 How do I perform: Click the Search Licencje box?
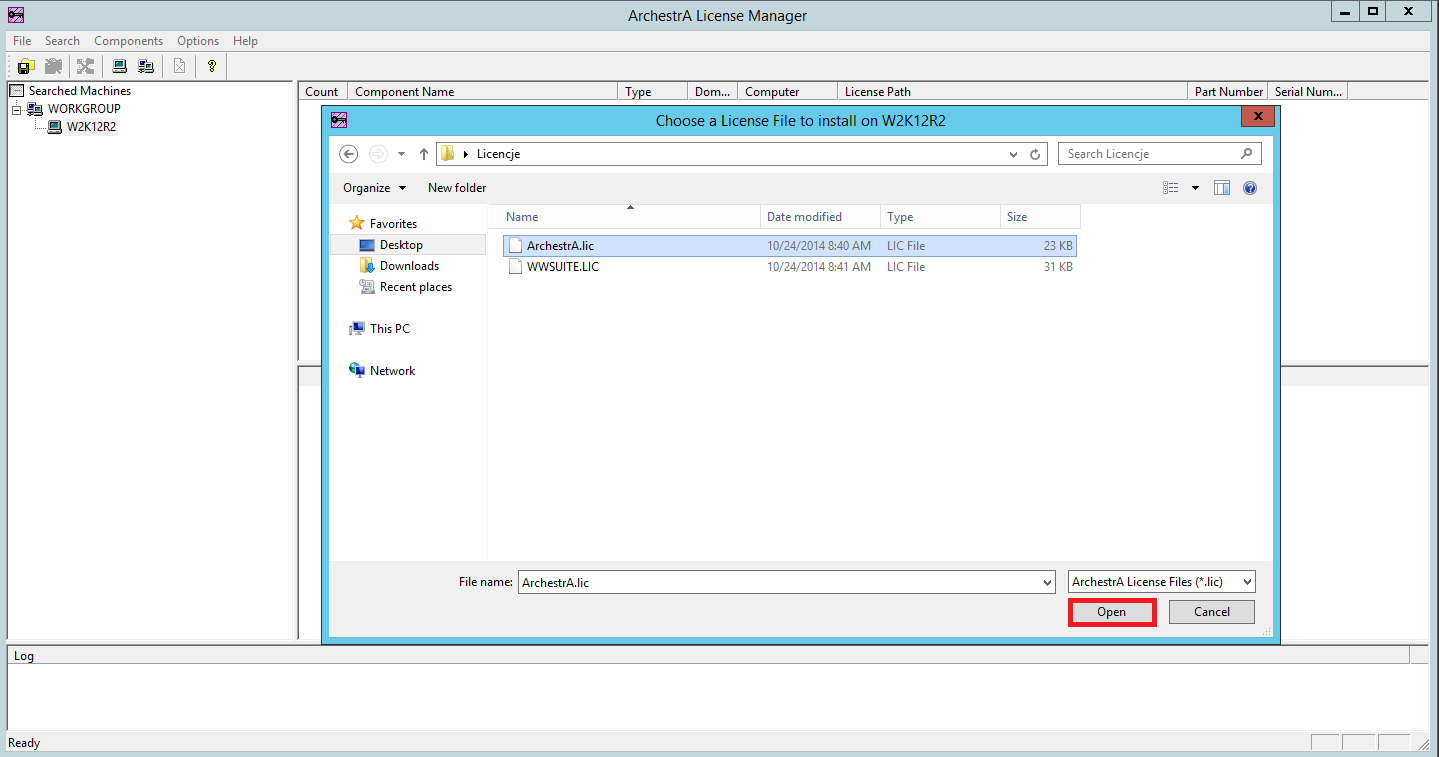[1161, 154]
